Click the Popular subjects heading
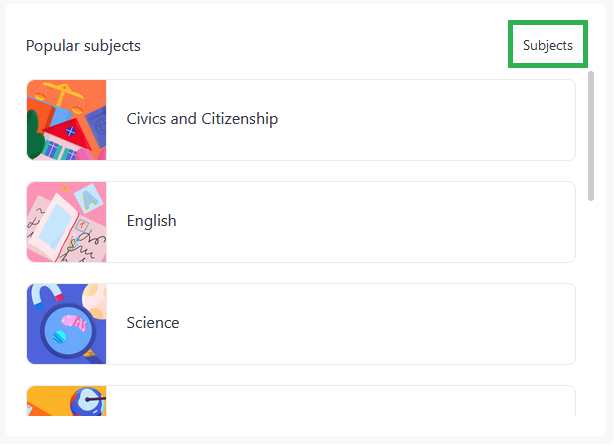Image resolution: width=614 pixels, height=447 pixels. point(83,46)
